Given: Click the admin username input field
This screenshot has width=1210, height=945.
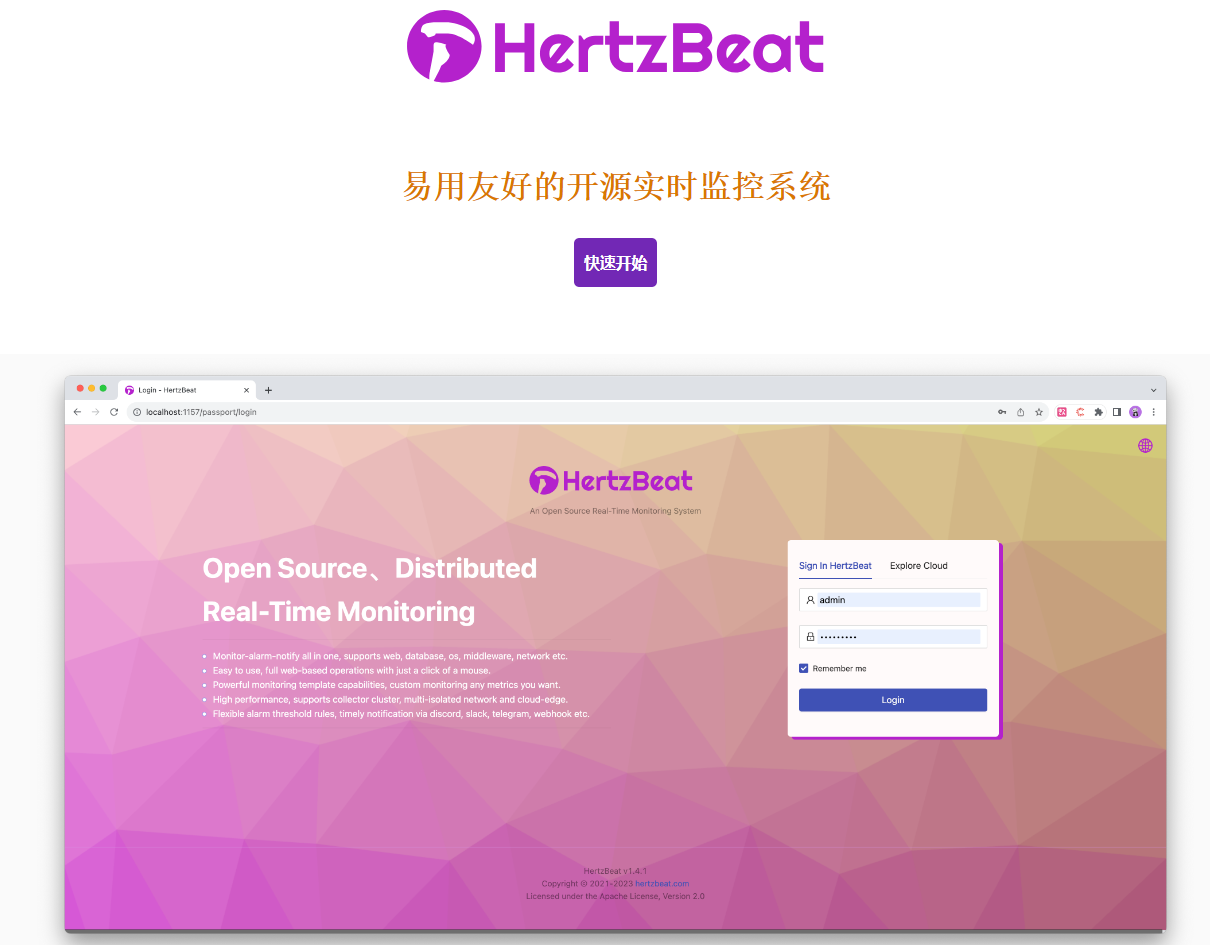Looking at the screenshot, I should pos(897,600).
